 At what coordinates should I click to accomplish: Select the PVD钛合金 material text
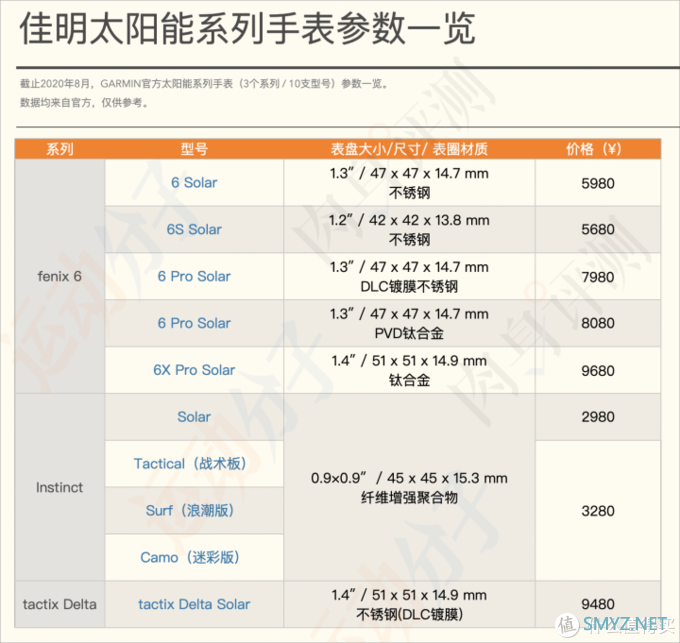click(409, 333)
